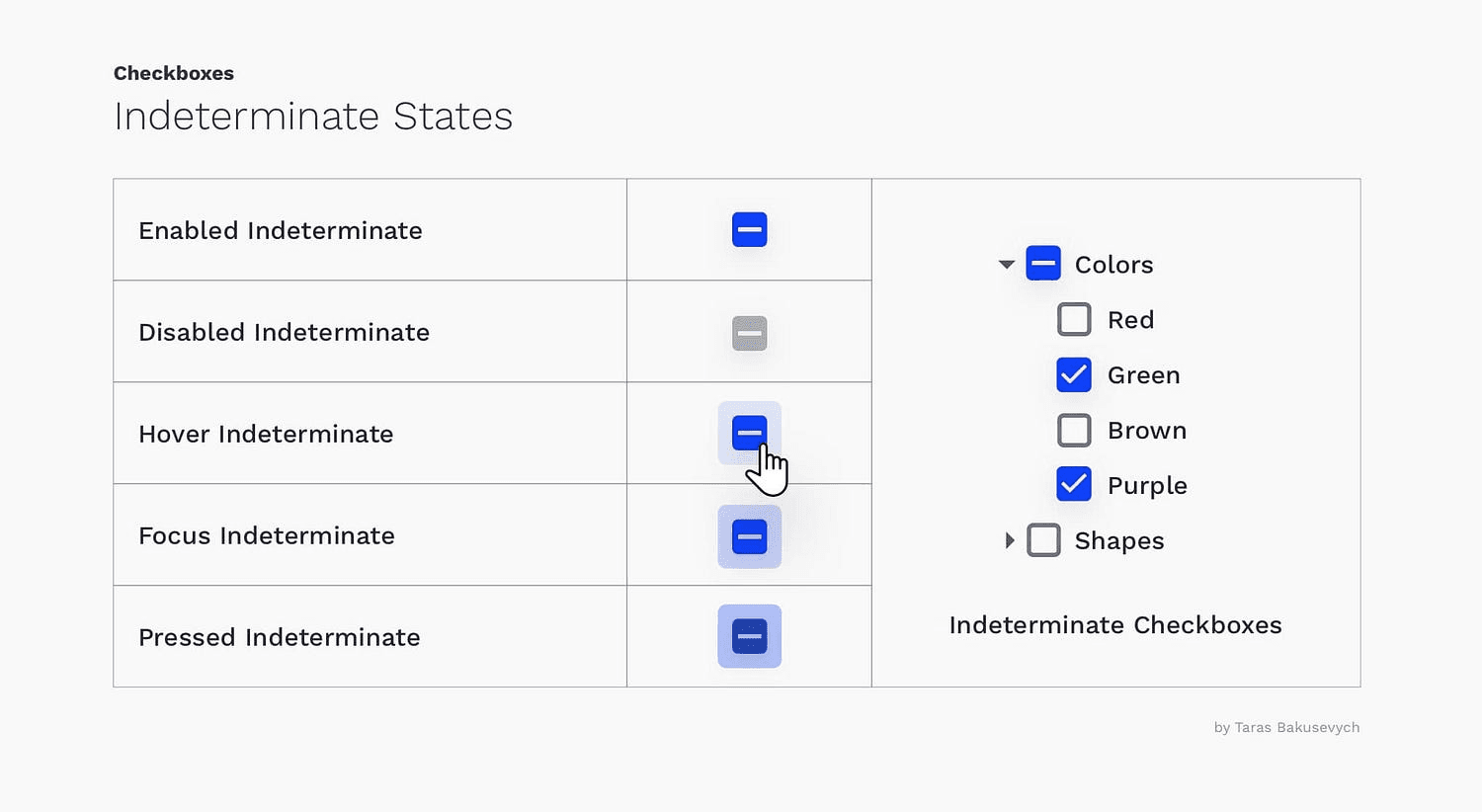Check the Brown checkbox
Image resolution: width=1482 pixels, height=812 pixels.
point(1074,430)
